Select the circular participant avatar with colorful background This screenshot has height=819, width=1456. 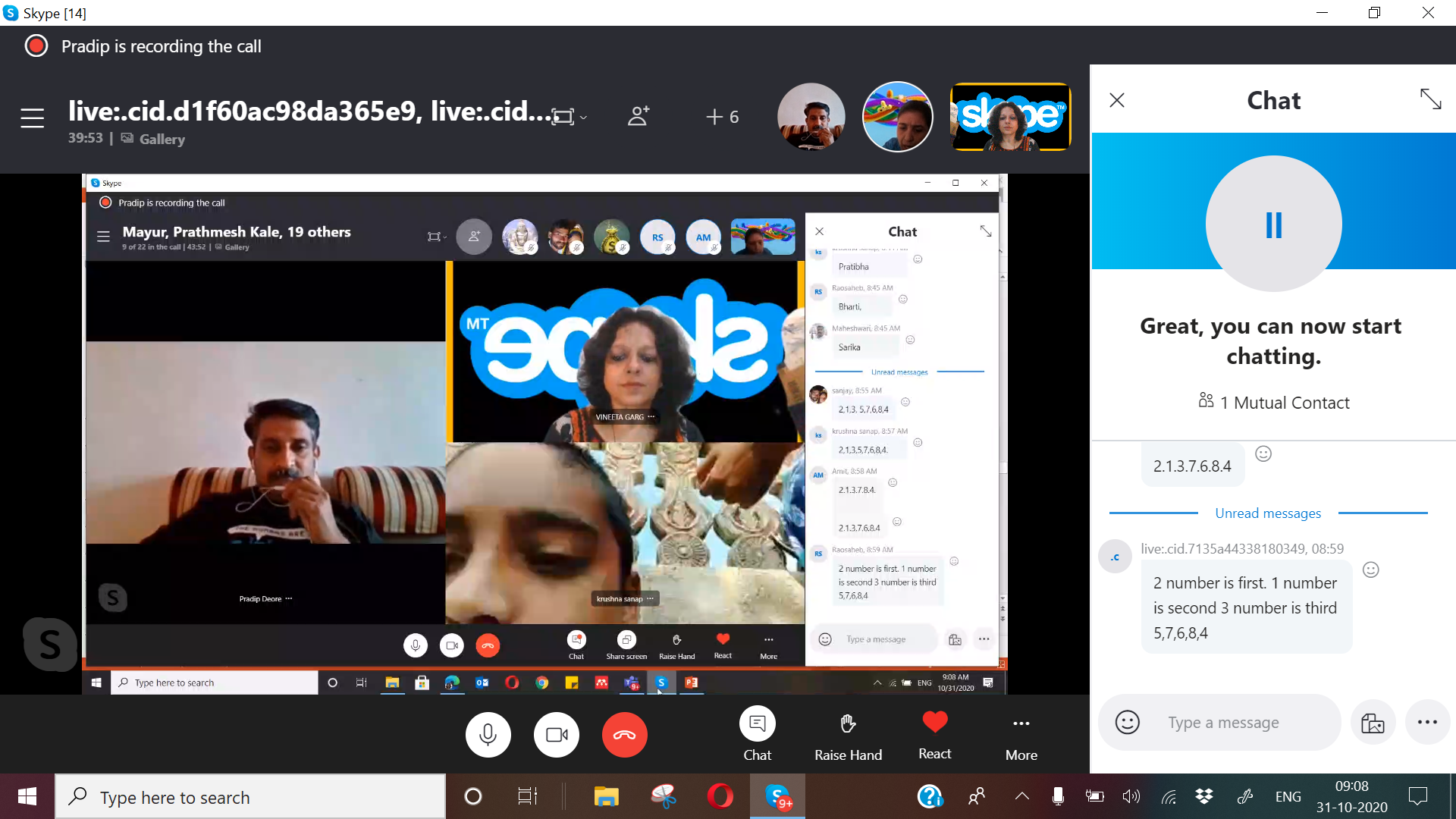click(x=897, y=117)
